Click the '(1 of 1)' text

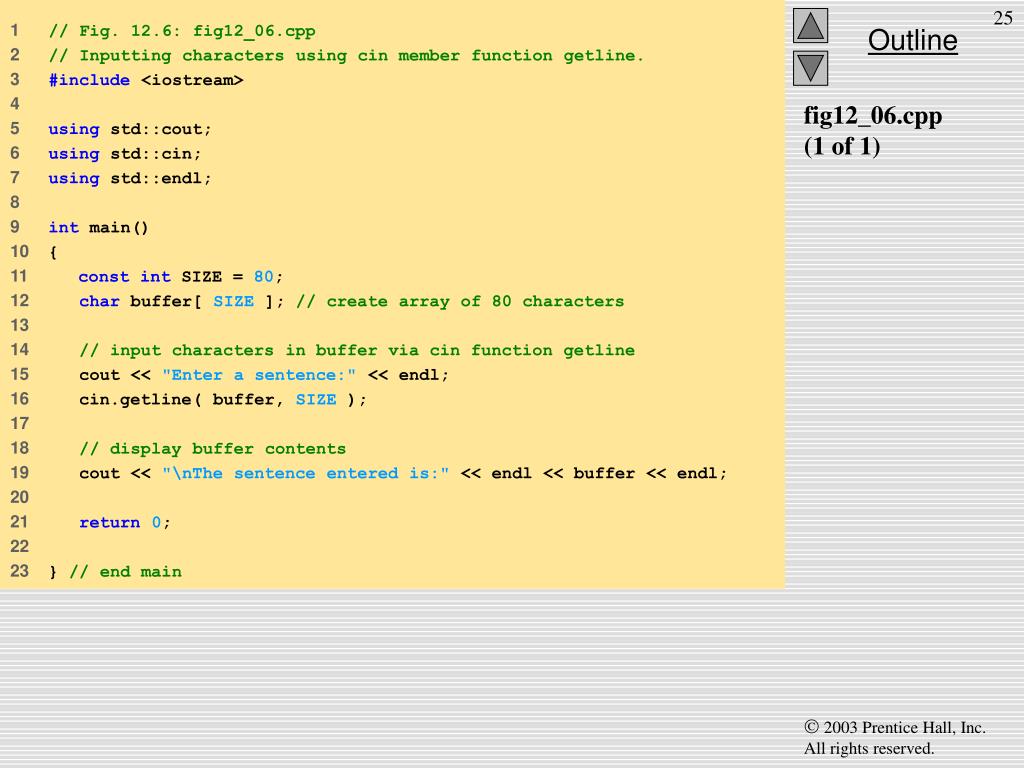pos(842,146)
